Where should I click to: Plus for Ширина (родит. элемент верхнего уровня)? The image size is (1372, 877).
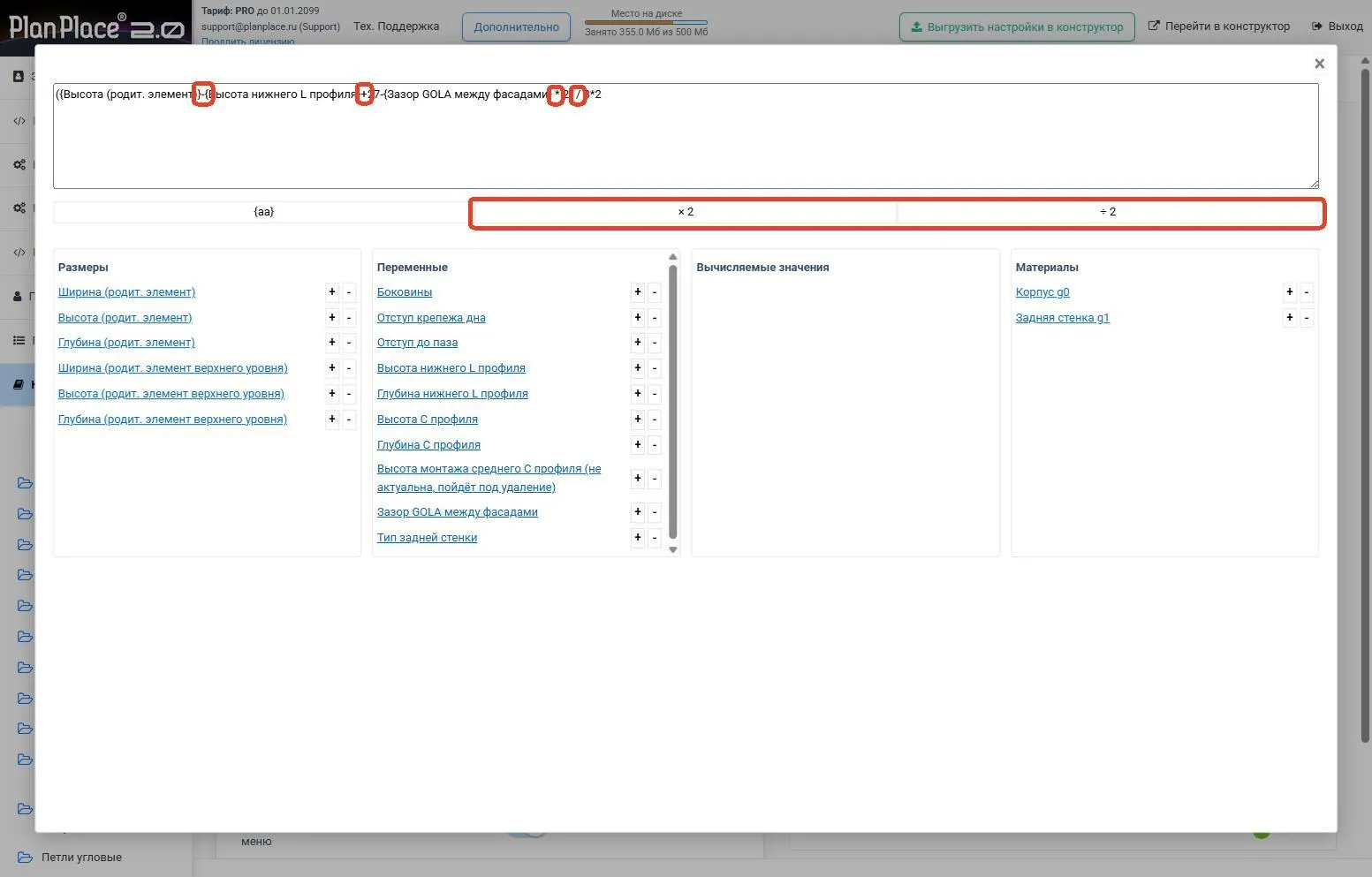click(x=332, y=368)
